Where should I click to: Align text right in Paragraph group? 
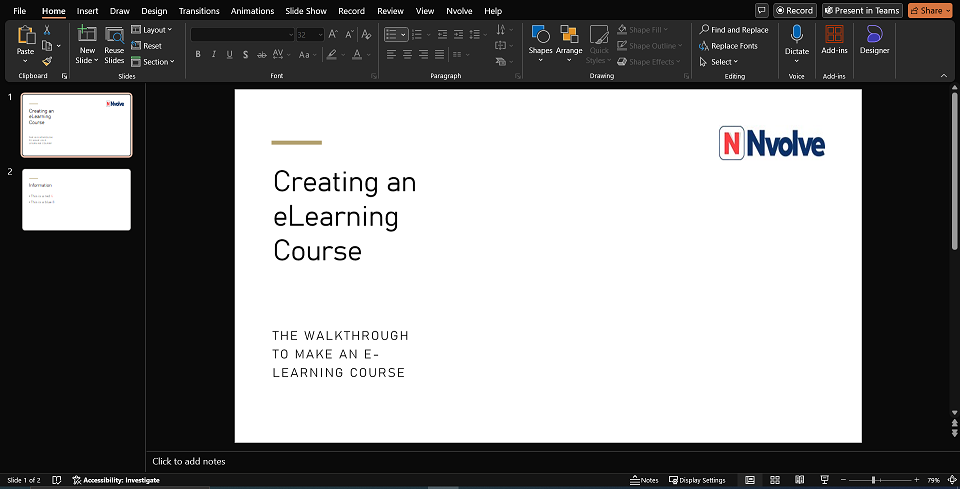[423, 54]
